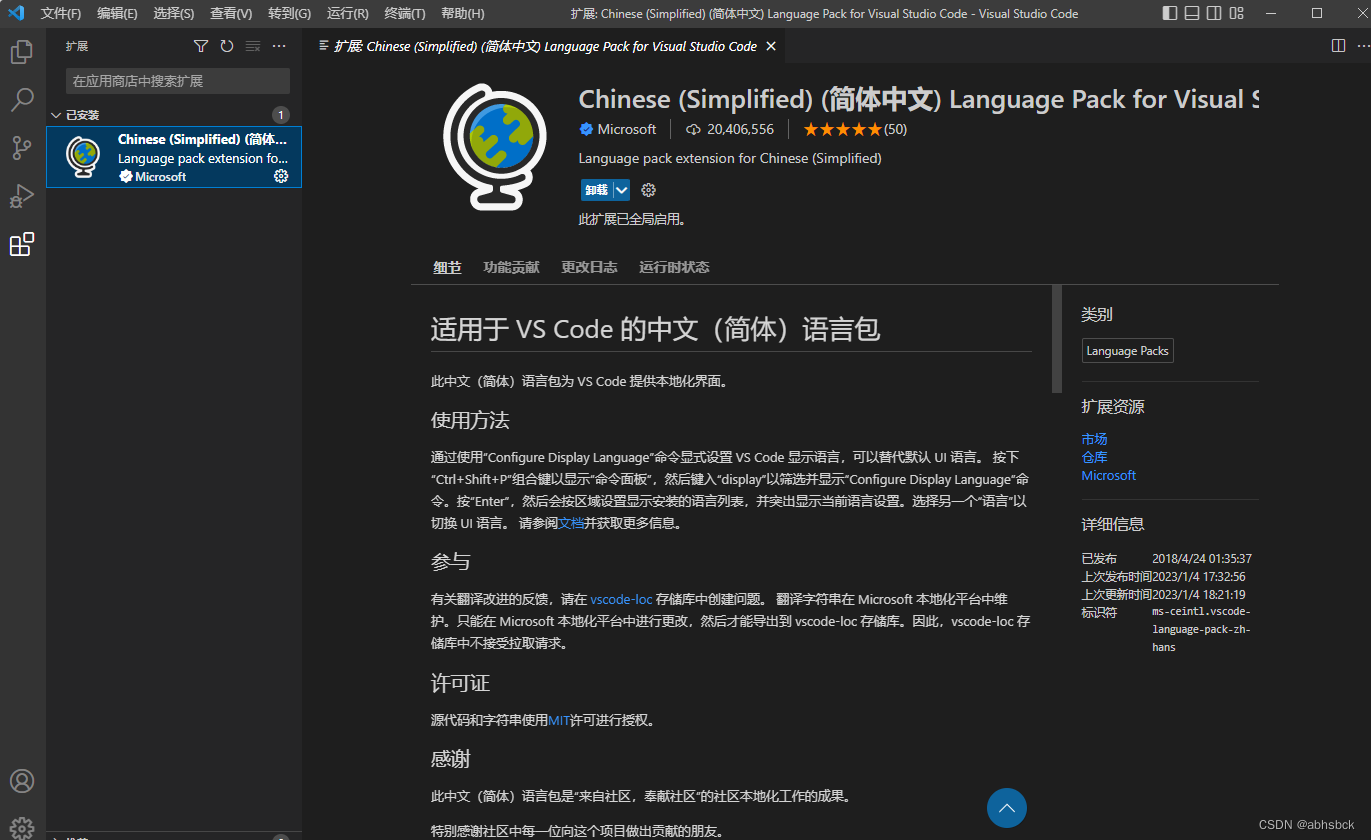Screen dimensions: 1371x840
Task: Click the installed count badge 1
Action: (281, 115)
